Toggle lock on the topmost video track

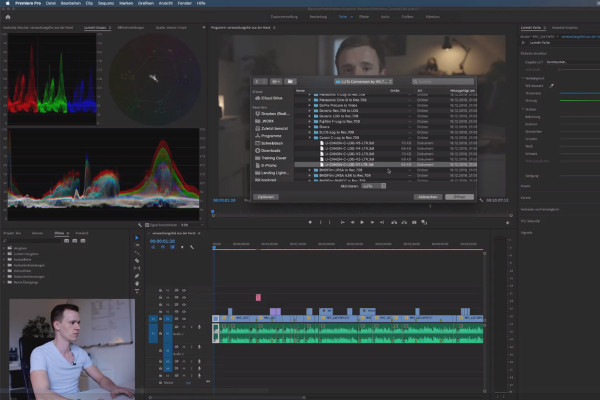(160, 291)
